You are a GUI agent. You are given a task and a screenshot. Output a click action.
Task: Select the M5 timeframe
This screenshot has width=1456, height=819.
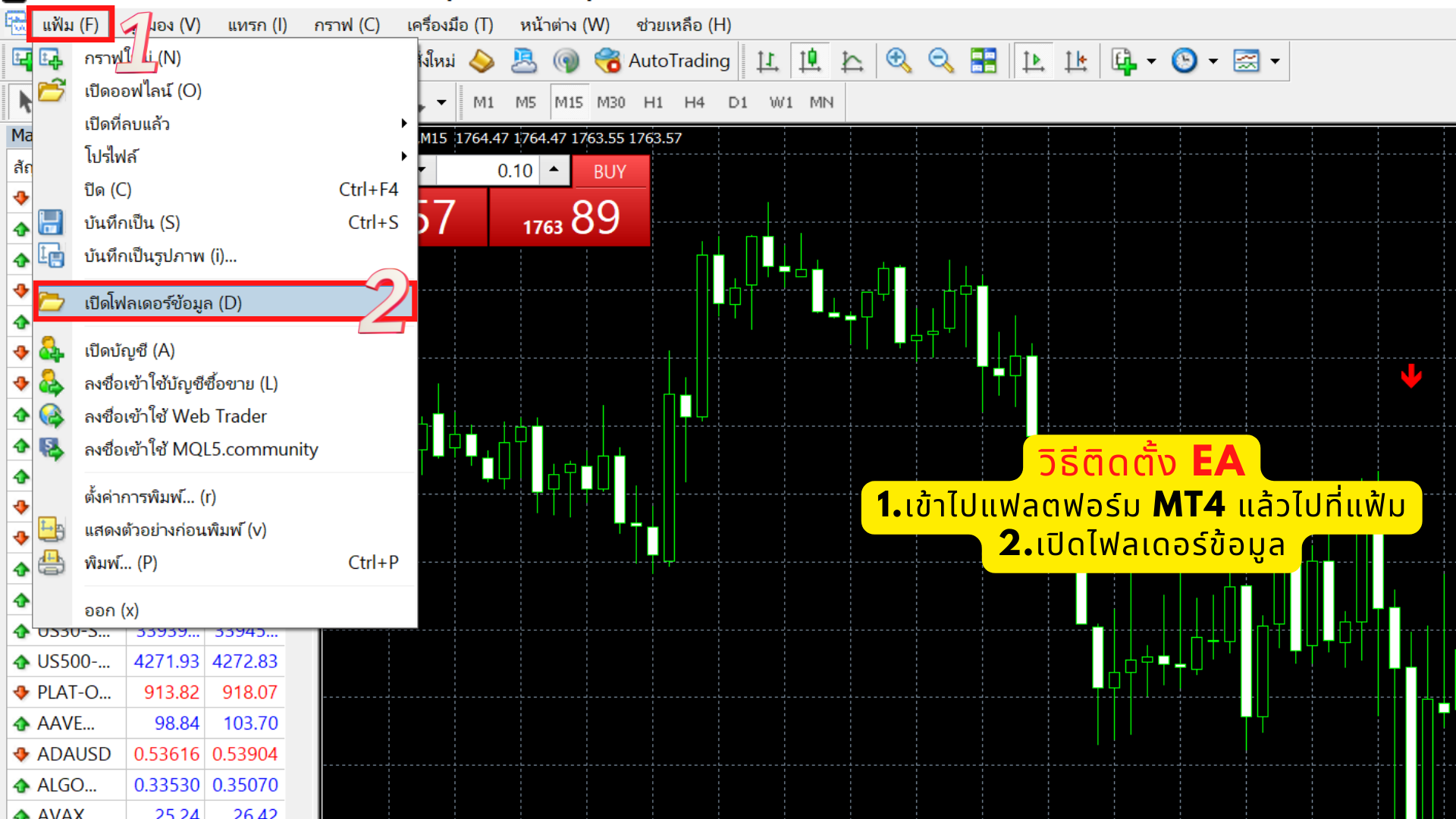tap(526, 102)
